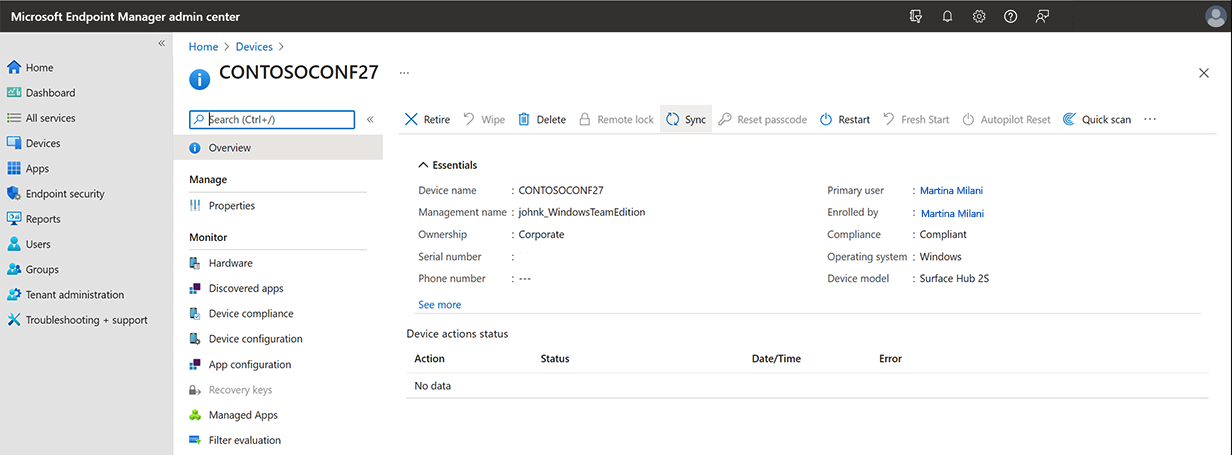Open the account profile avatar

pyautogui.click(x=1215, y=16)
